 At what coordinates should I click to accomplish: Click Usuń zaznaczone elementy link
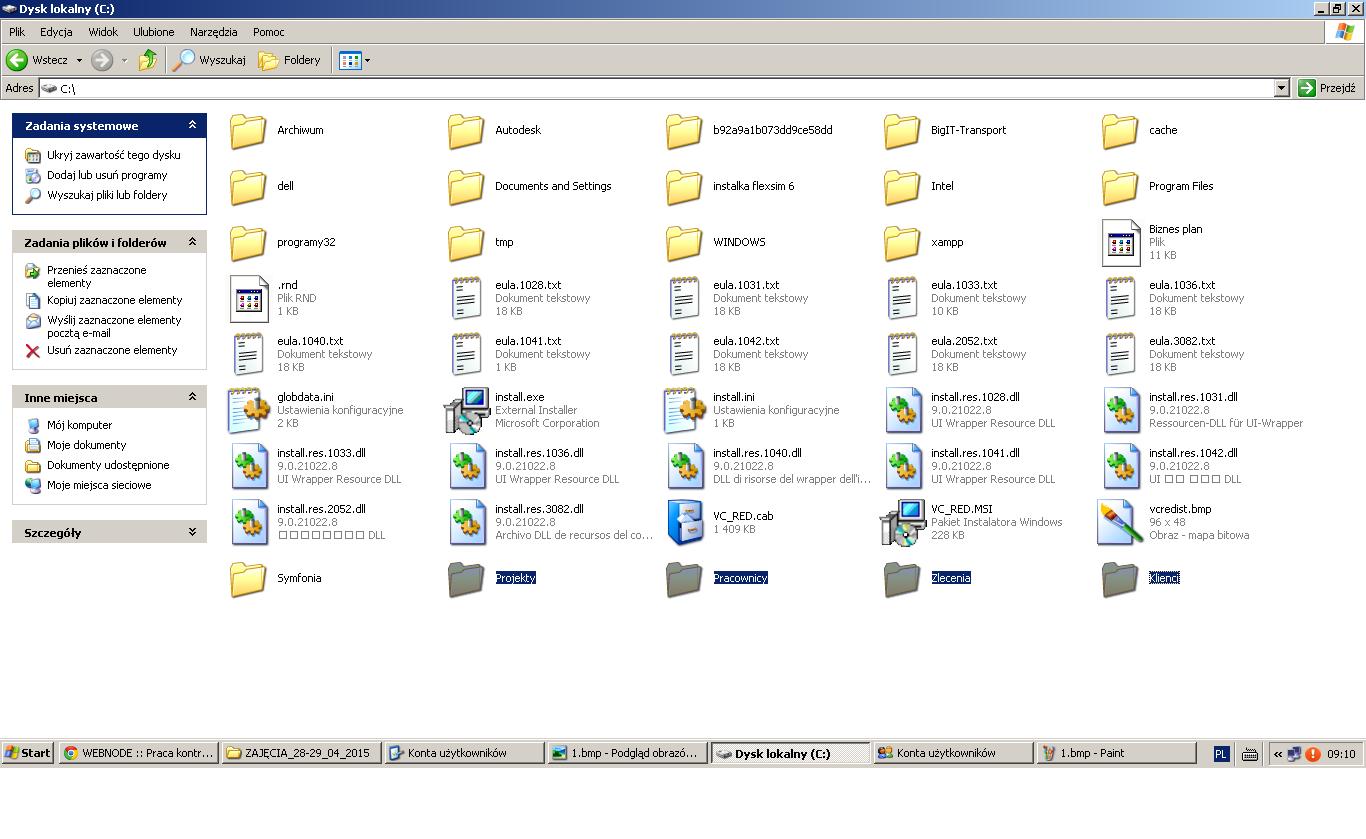111,350
